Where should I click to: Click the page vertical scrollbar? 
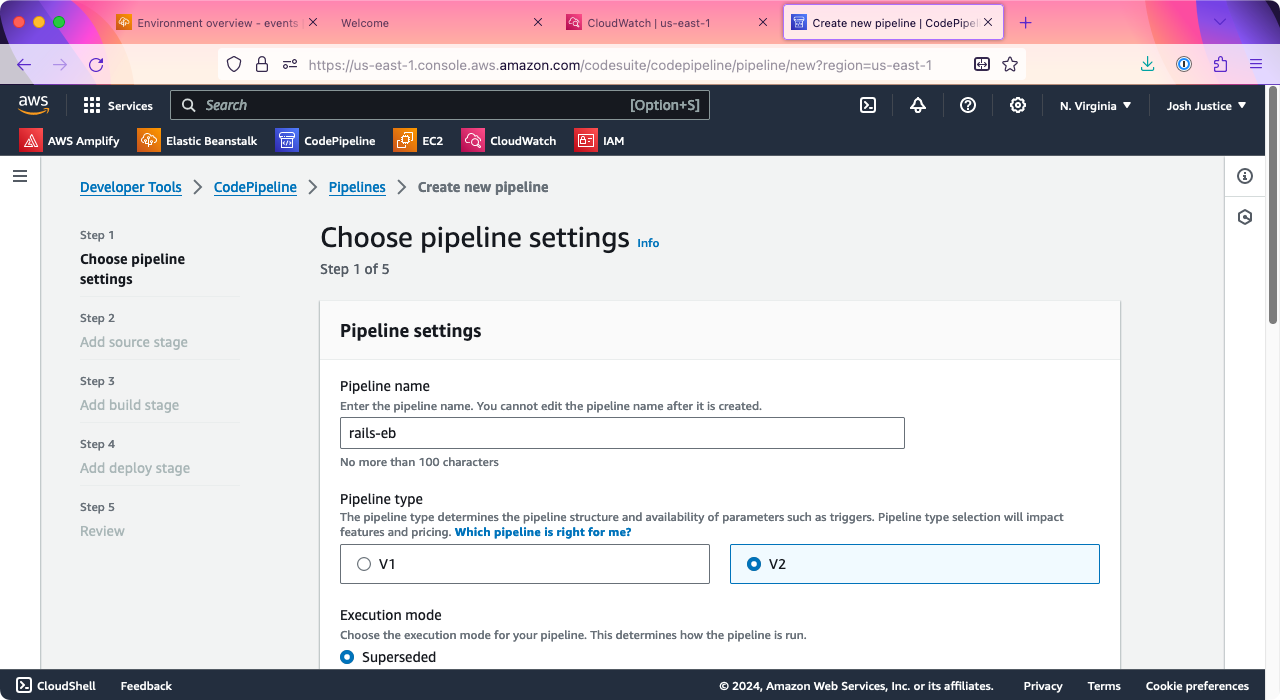(x=1273, y=205)
